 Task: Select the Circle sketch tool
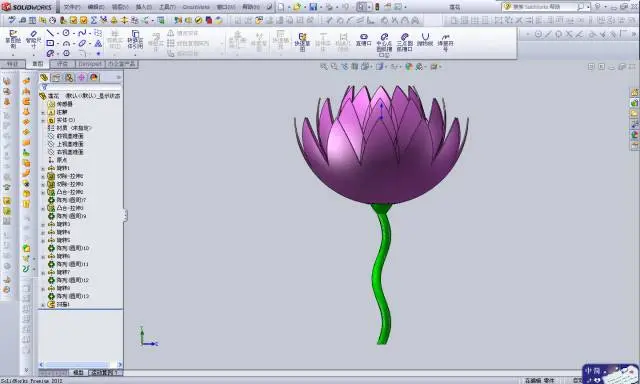(x=66, y=33)
